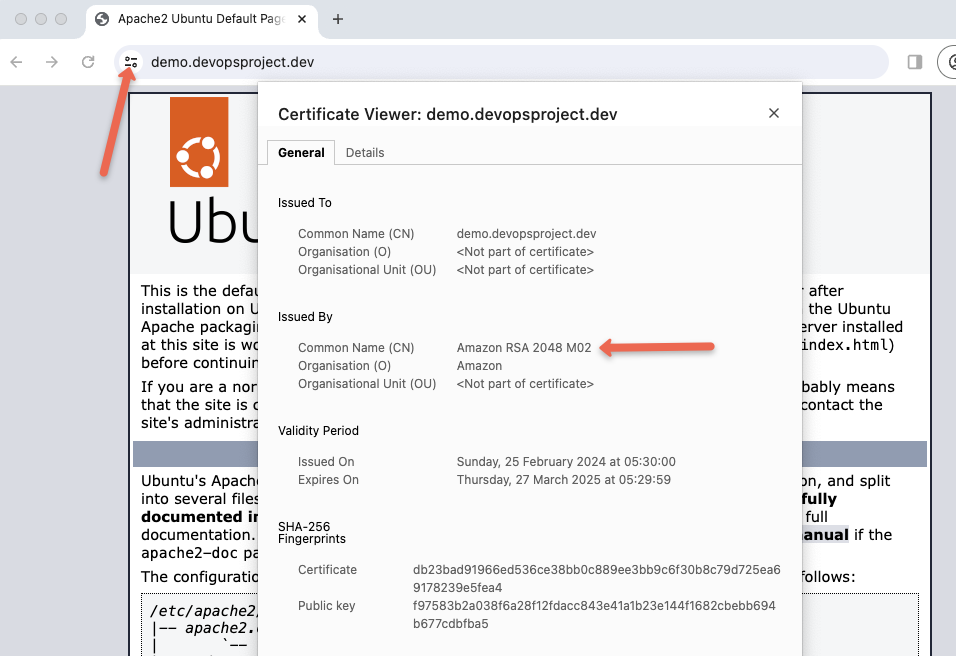Click the Issued On date Sunday, 25 February 2024
Image resolution: width=956 pixels, height=656 pixels.
(x=566, y=462)
